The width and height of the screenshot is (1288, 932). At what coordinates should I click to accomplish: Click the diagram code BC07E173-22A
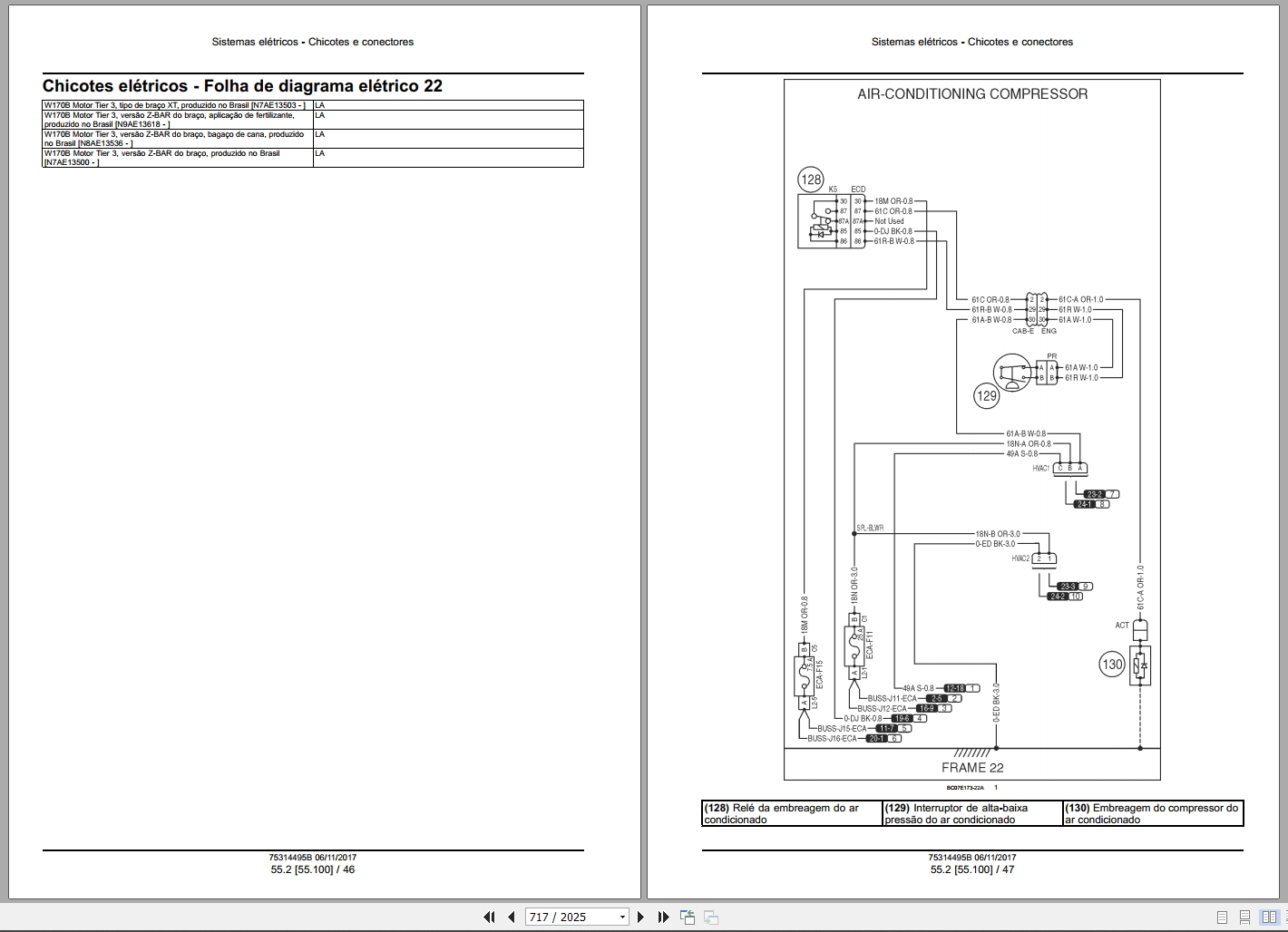964,788
